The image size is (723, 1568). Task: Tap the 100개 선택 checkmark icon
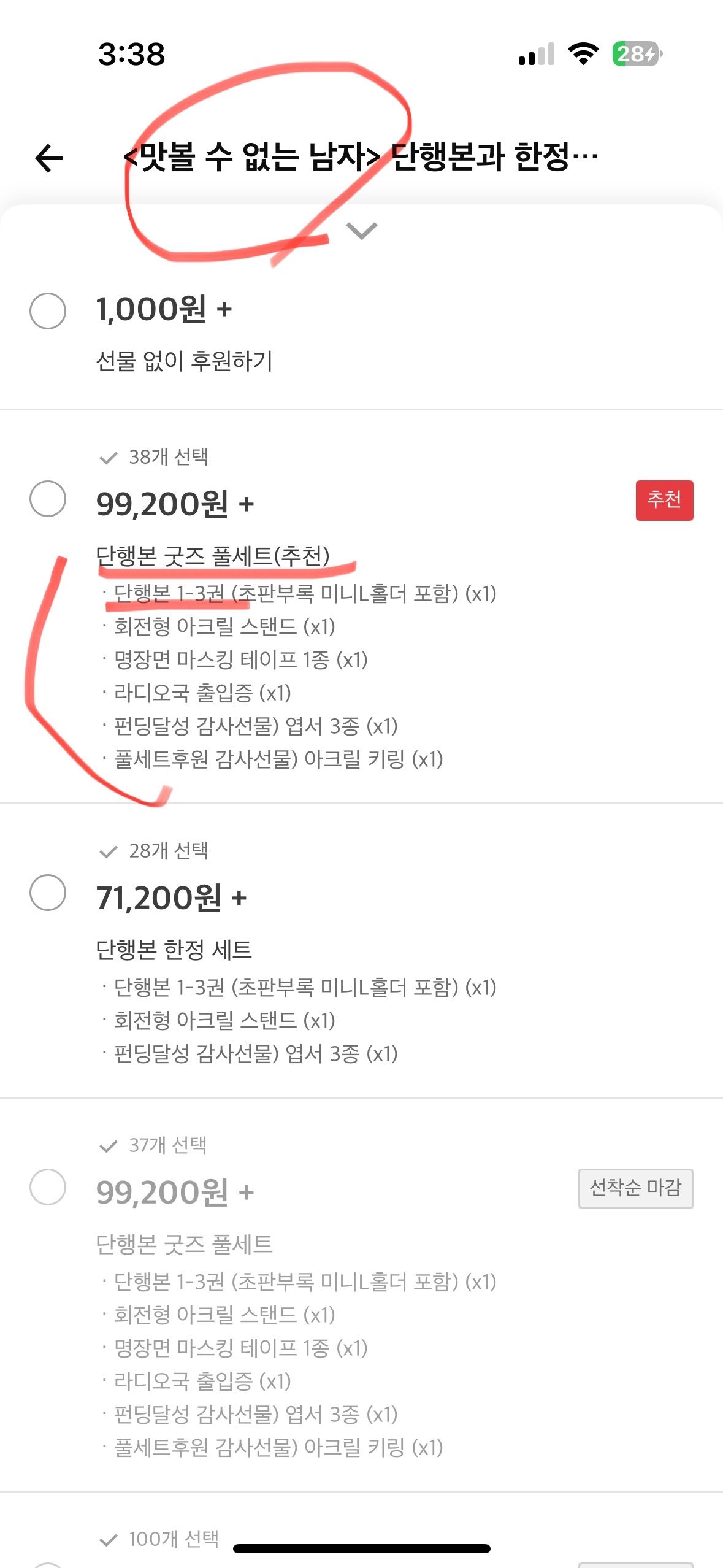[x=108, y=1540]
